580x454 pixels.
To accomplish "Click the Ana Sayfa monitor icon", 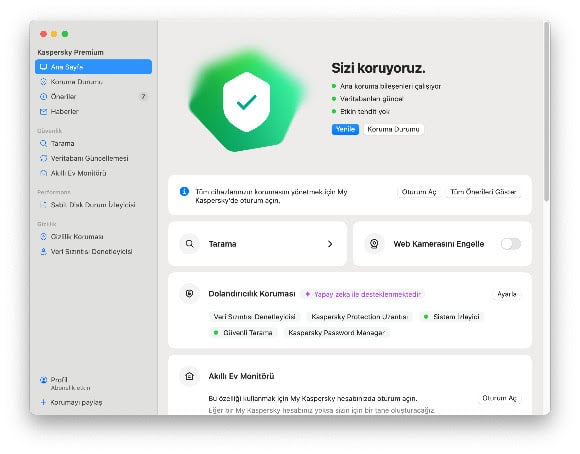I will click(x=43, y=67).
